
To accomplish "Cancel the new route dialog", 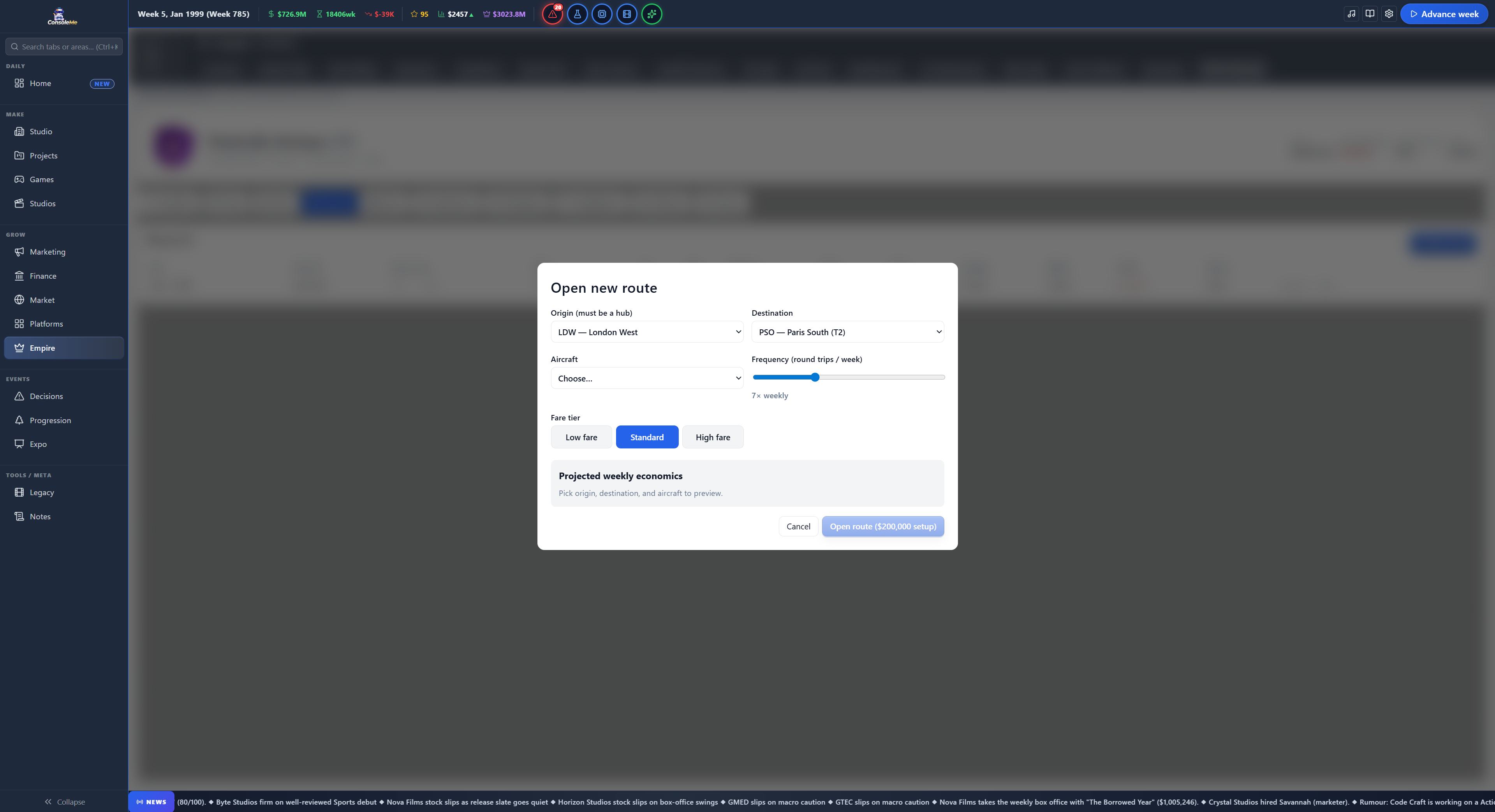I will click(798, 527).
